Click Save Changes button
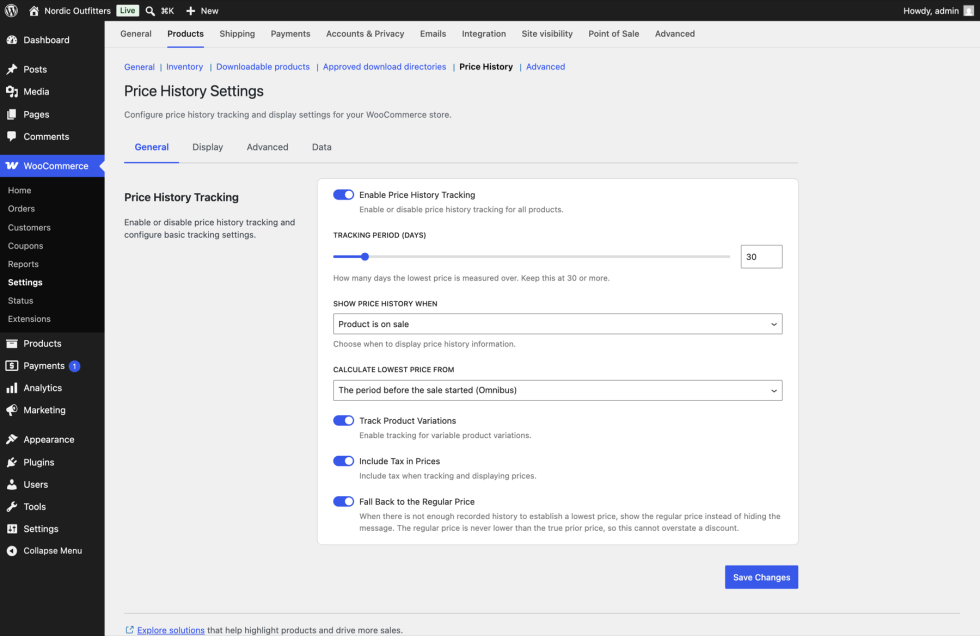Image resolution: width=980 pixels, height=636 pixels. click(761, 577)
